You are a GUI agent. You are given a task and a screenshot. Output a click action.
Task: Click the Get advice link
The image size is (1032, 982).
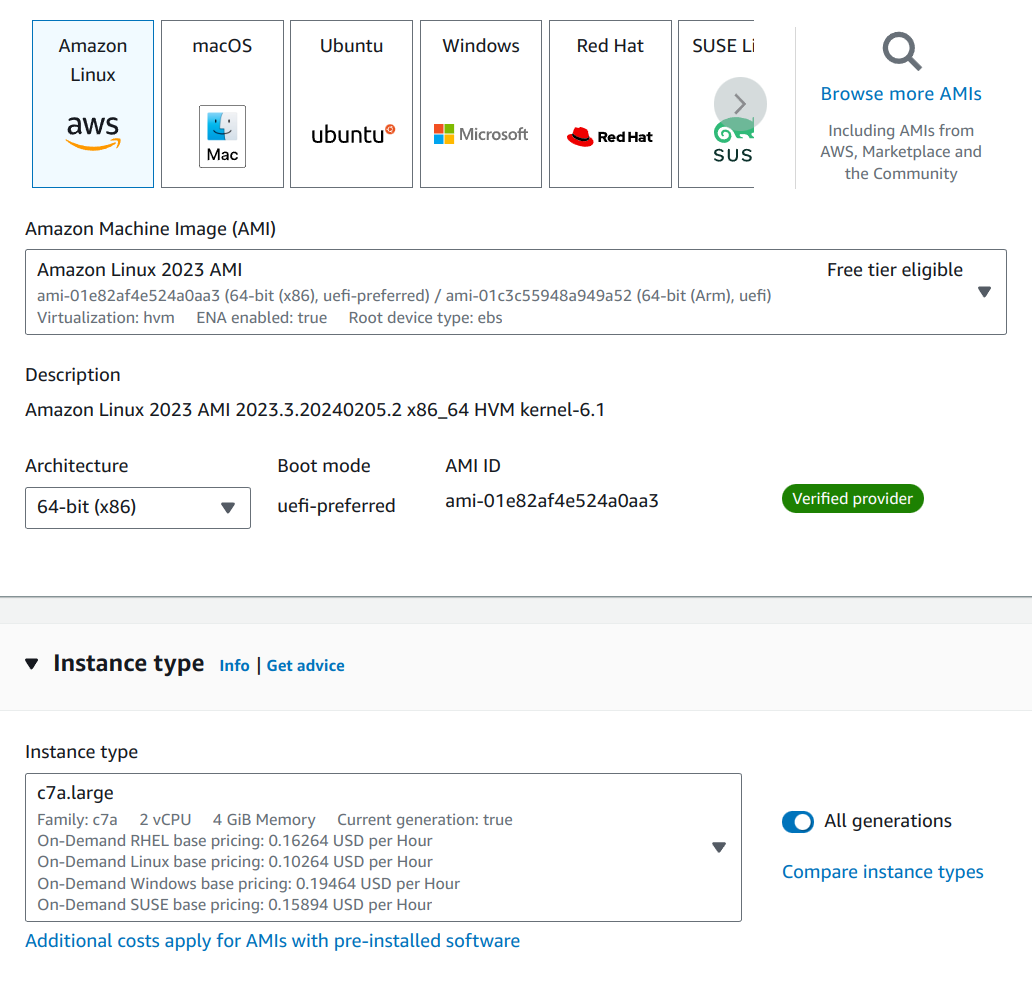point(305,666)
